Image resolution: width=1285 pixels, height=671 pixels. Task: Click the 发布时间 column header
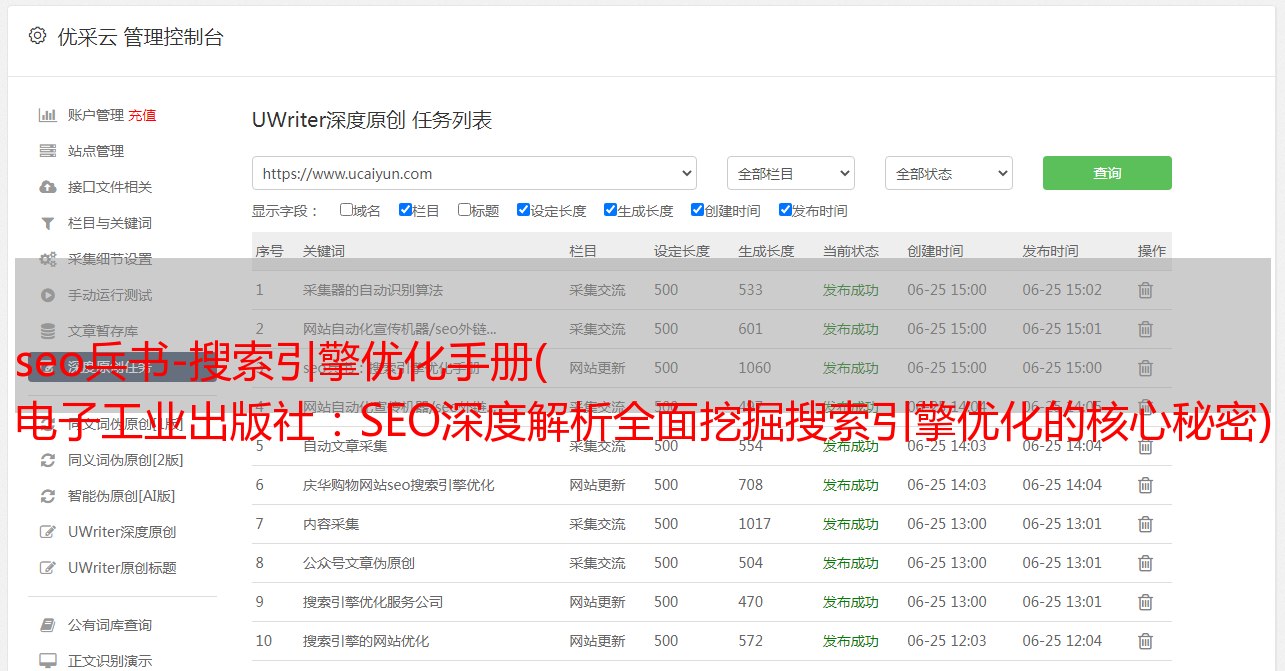coord(1050,251)
